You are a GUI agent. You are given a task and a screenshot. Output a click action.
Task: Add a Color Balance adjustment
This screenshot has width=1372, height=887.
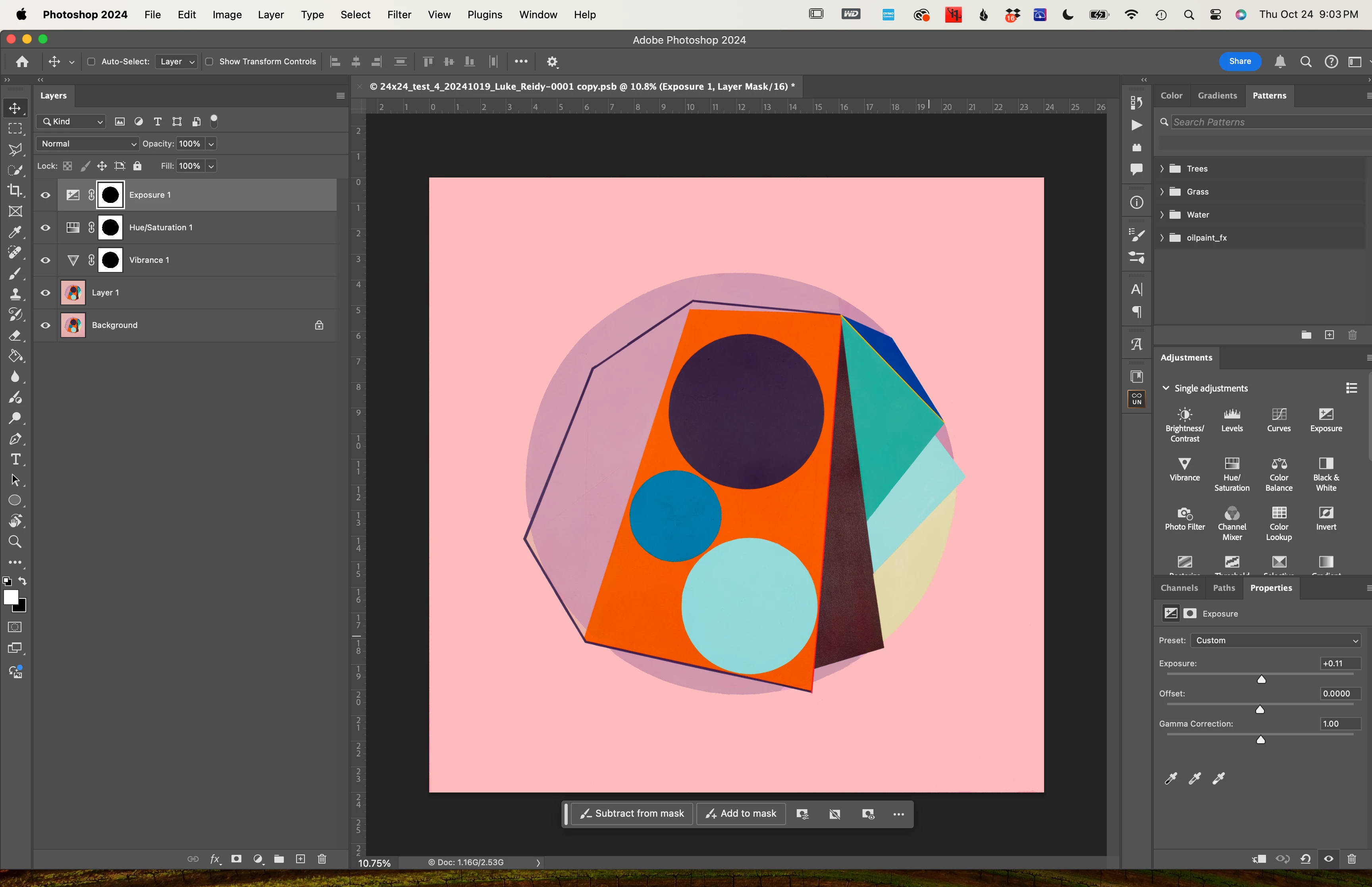point(1279,473)
